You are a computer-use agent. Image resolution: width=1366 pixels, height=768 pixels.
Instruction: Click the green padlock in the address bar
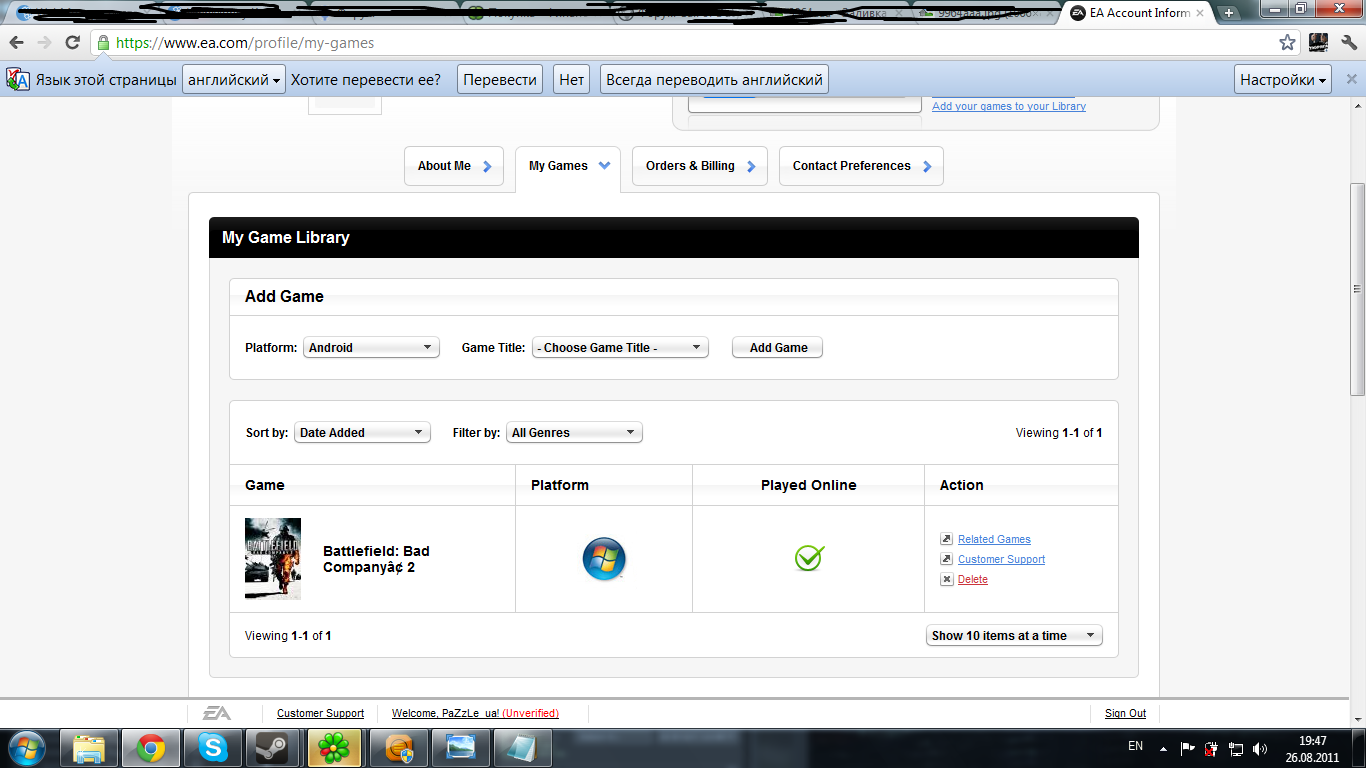[x=103, y=43]
